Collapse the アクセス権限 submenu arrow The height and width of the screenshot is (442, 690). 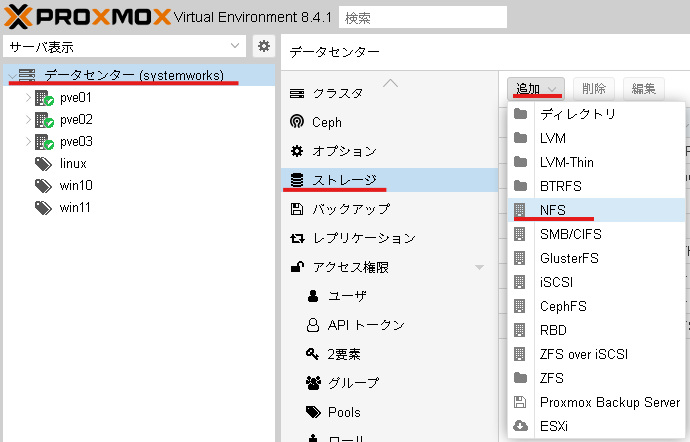pos(479,267)
